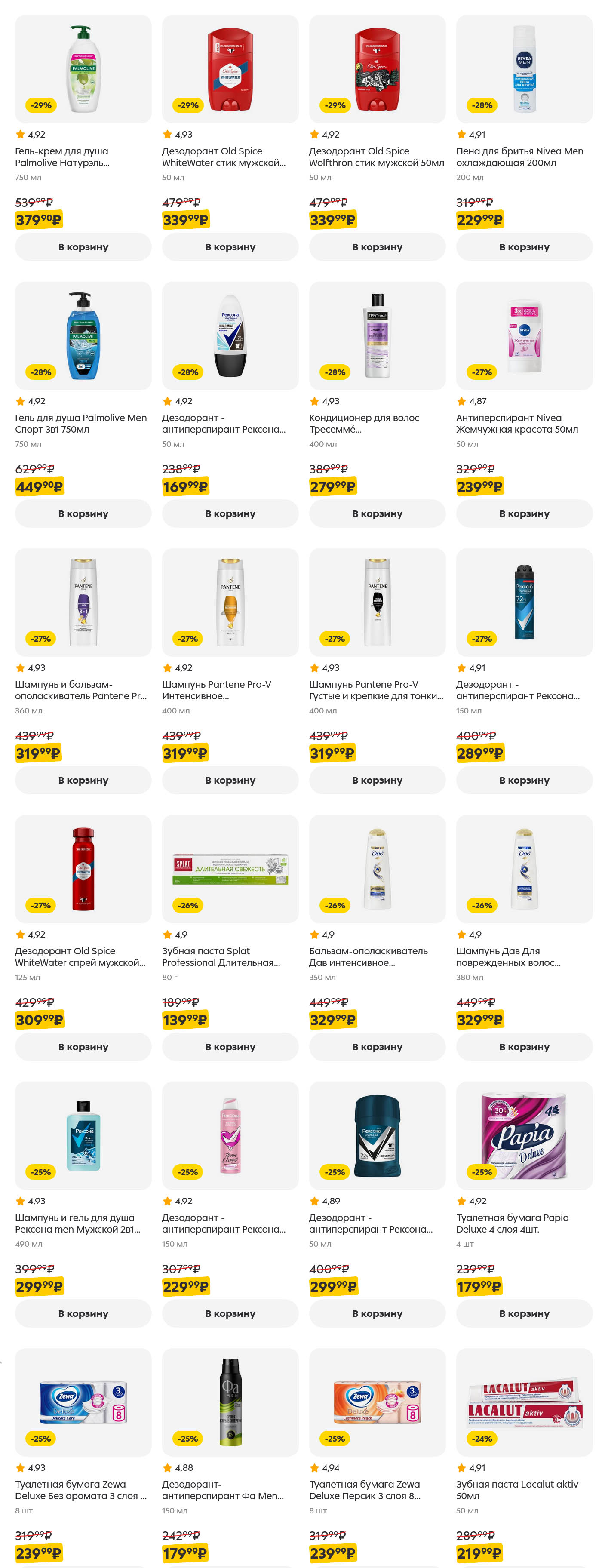
Task: Click the -25% badge on pink Рексона spray
Action: (x=187, y=1172)
